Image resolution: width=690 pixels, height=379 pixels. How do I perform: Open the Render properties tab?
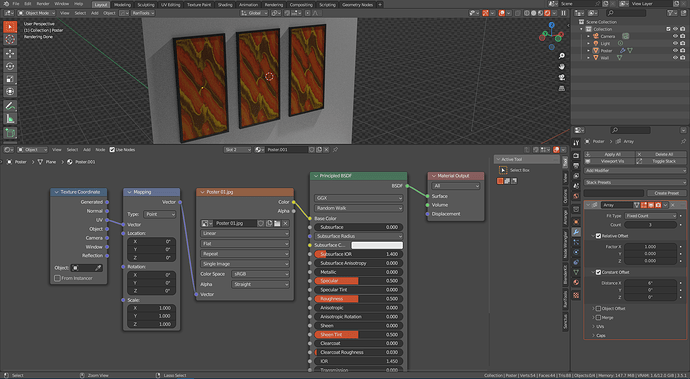point(576,155)
